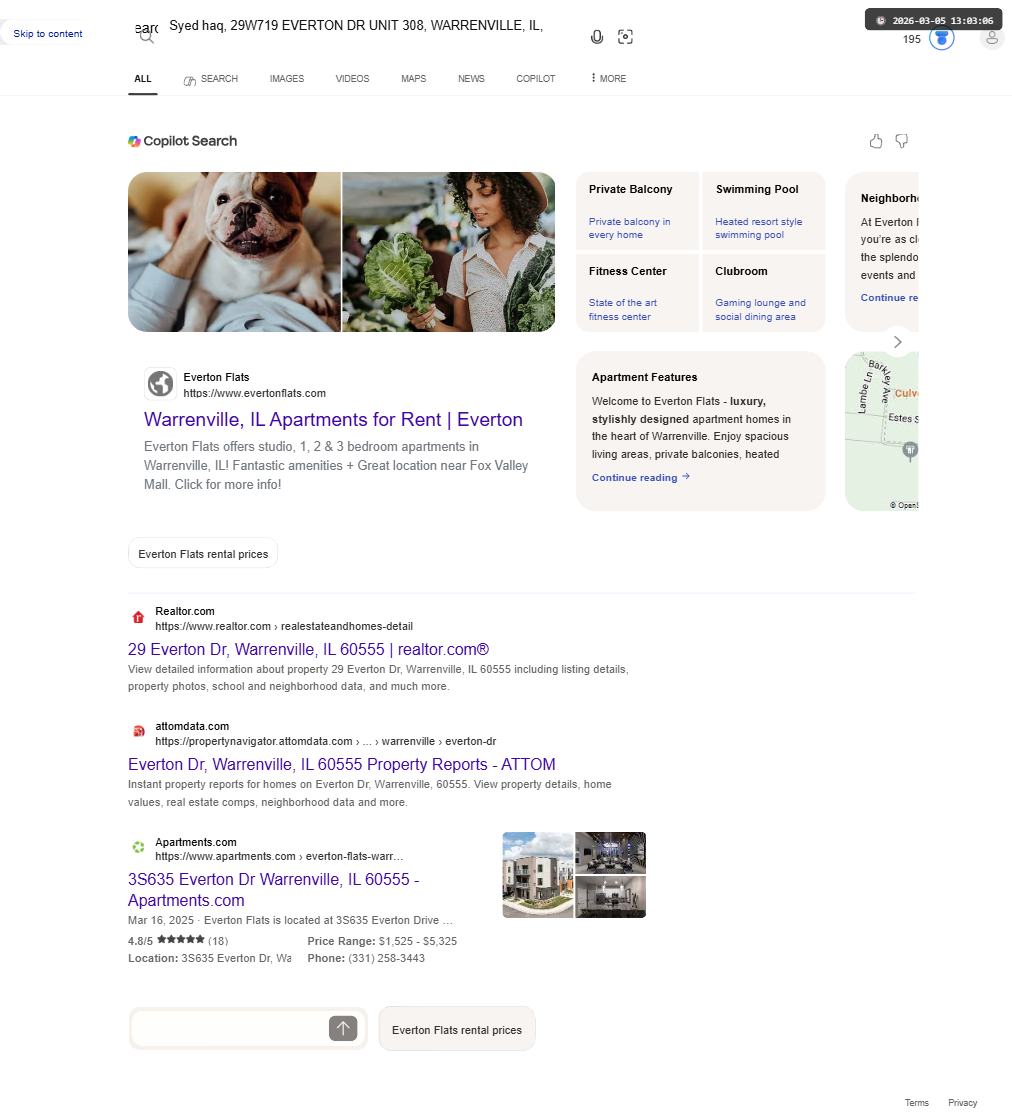Click the https://www.evertonflats.com URL
Screen dimensions: 1012x1120
pyautogui.click(x=254, y=394)
